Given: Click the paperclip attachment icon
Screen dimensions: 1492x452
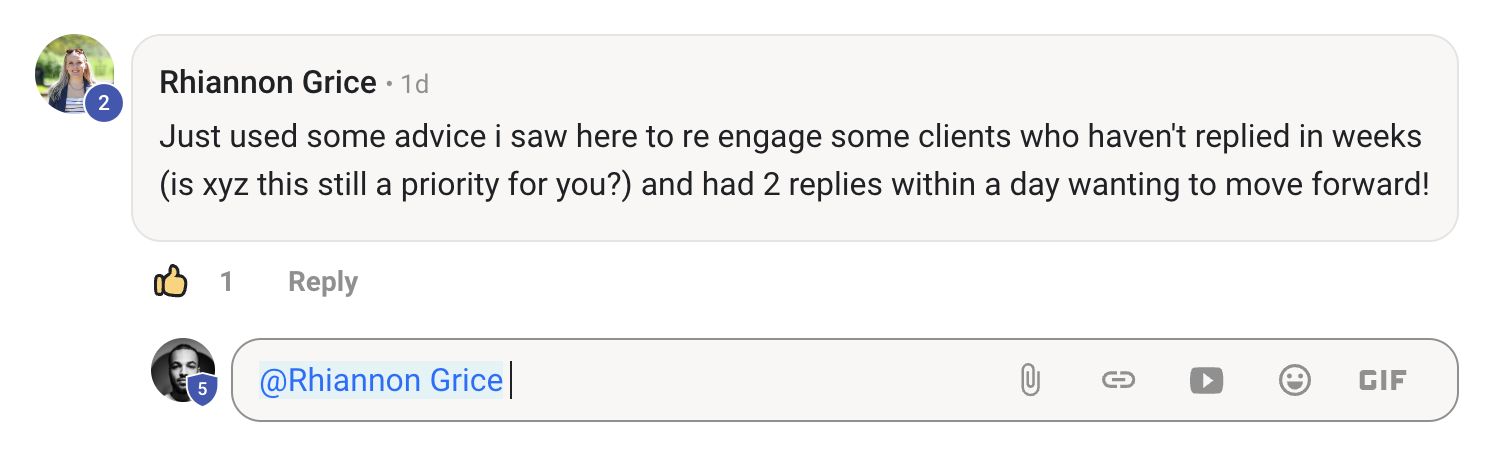Looking at the screenshot, I should [1030, 380].
